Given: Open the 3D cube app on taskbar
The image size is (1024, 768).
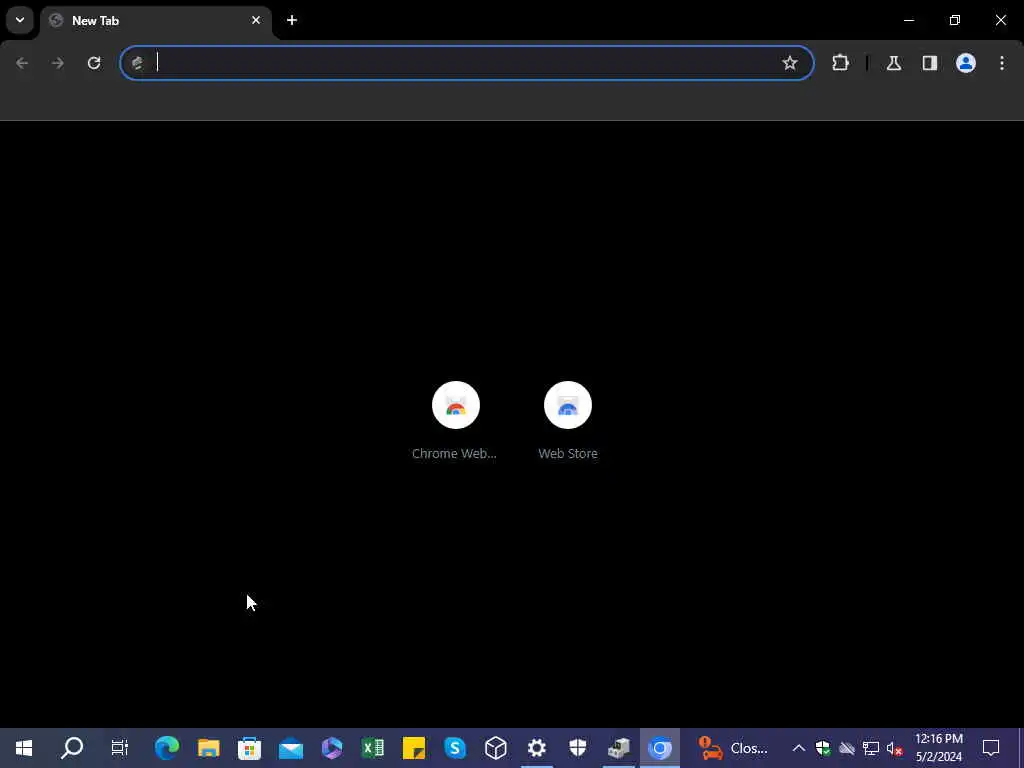Looking at the screenshot, I should (496, 748).
